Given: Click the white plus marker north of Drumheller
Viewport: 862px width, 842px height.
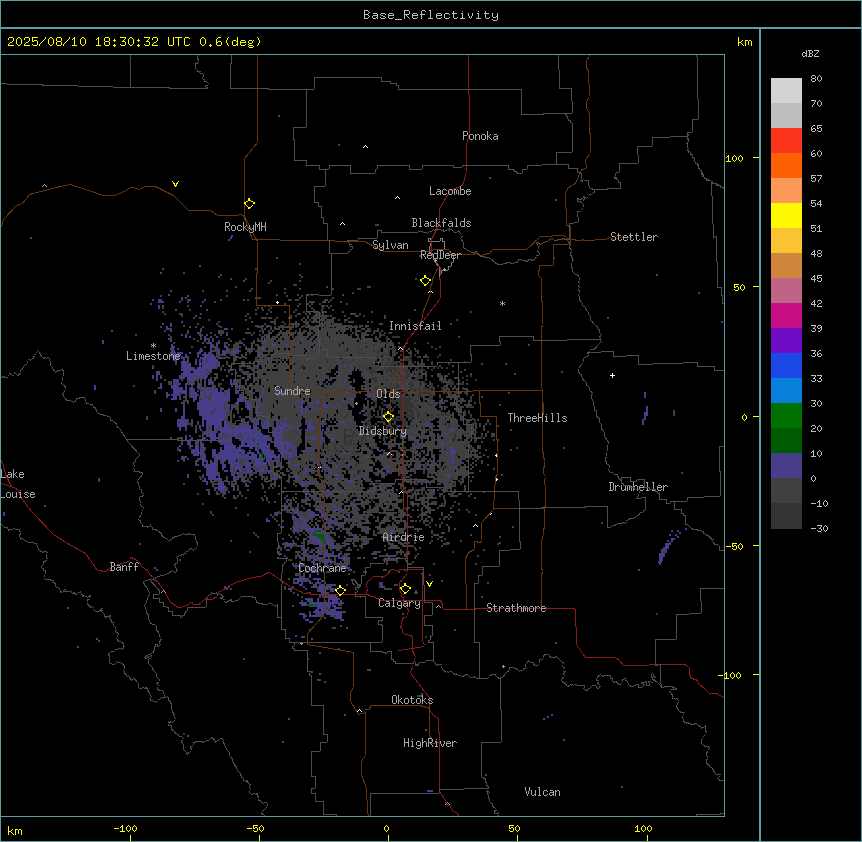Looking at the screenshot, I should (x=612, y=375).
